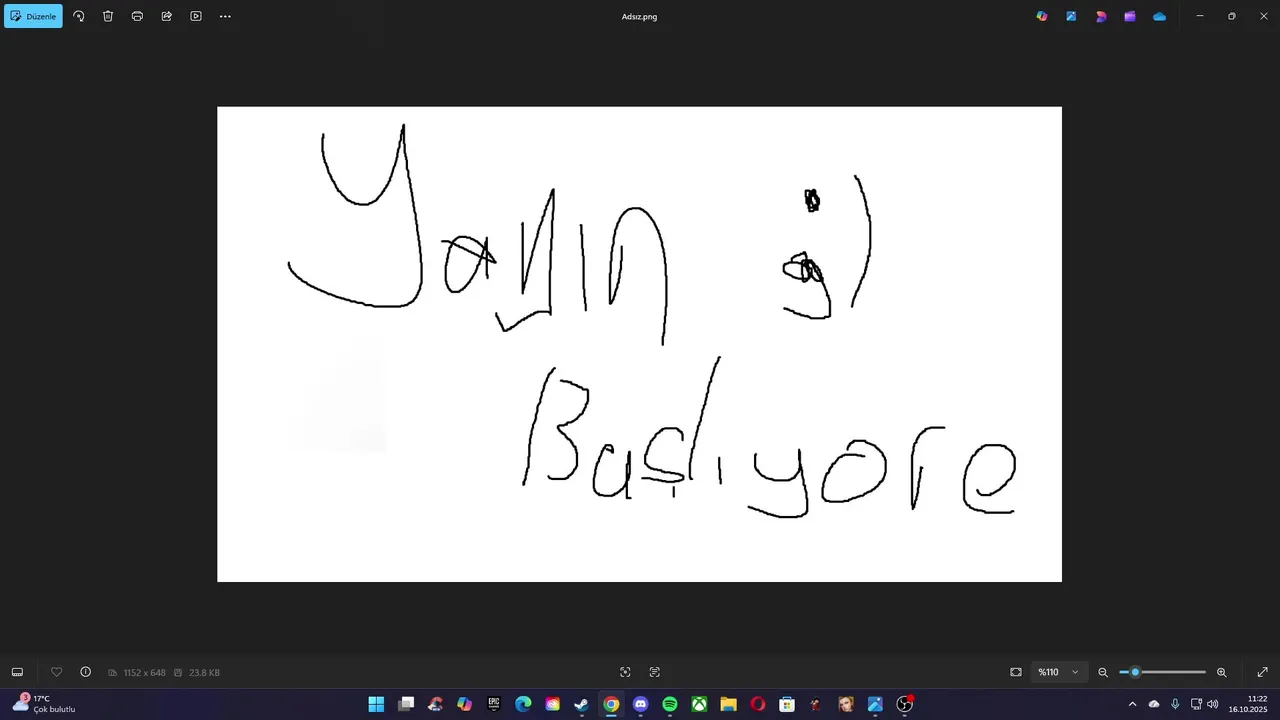Run visual search with the lens icon

pos(625,672)
